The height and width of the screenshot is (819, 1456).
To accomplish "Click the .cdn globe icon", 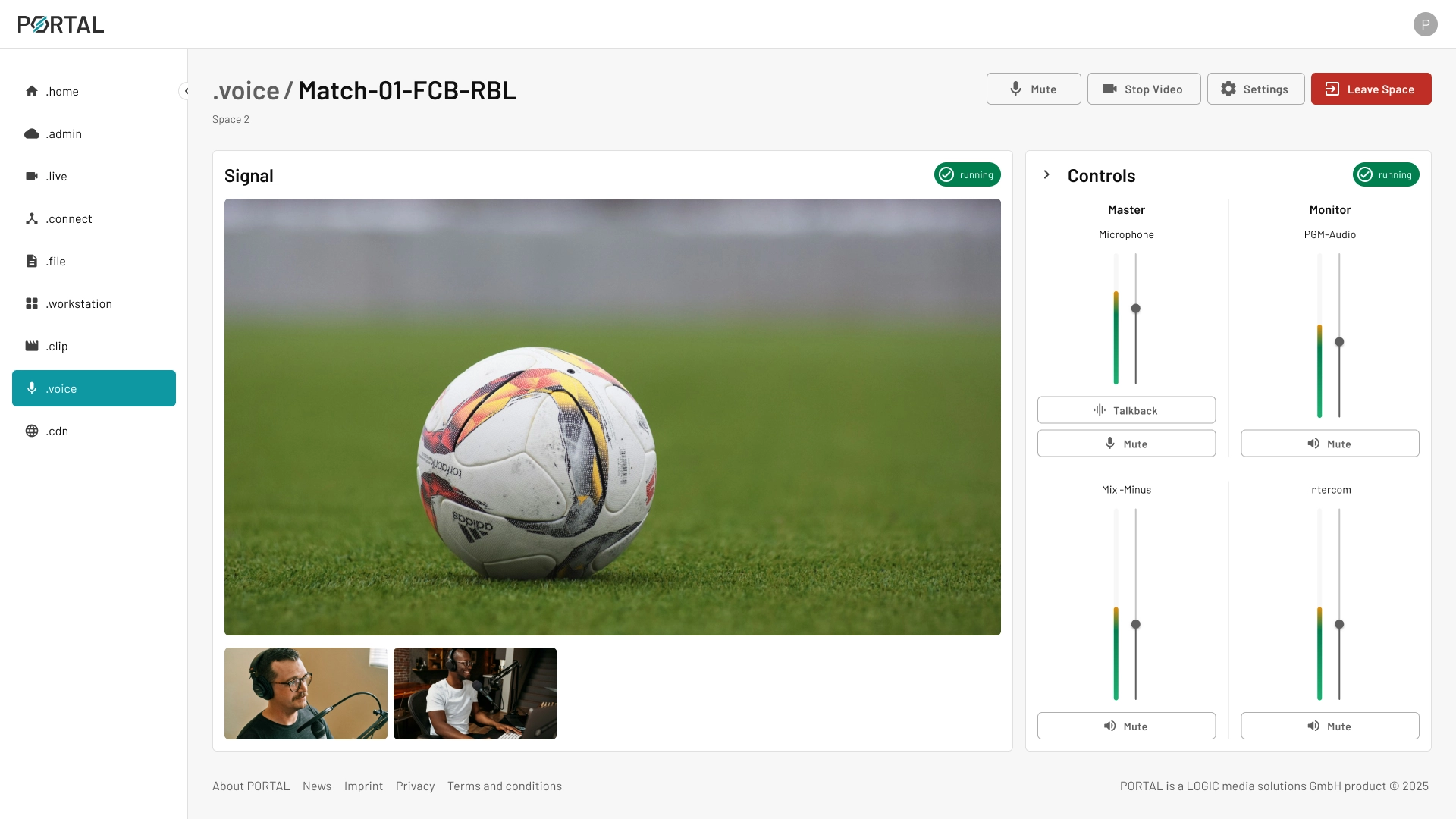I will click(x=32, y=431).
